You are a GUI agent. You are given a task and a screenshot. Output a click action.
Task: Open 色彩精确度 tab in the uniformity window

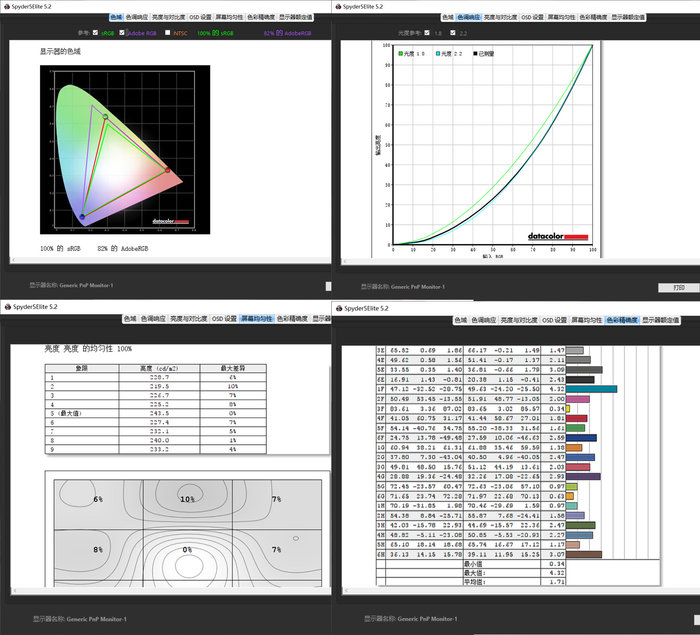coord(292,319)
